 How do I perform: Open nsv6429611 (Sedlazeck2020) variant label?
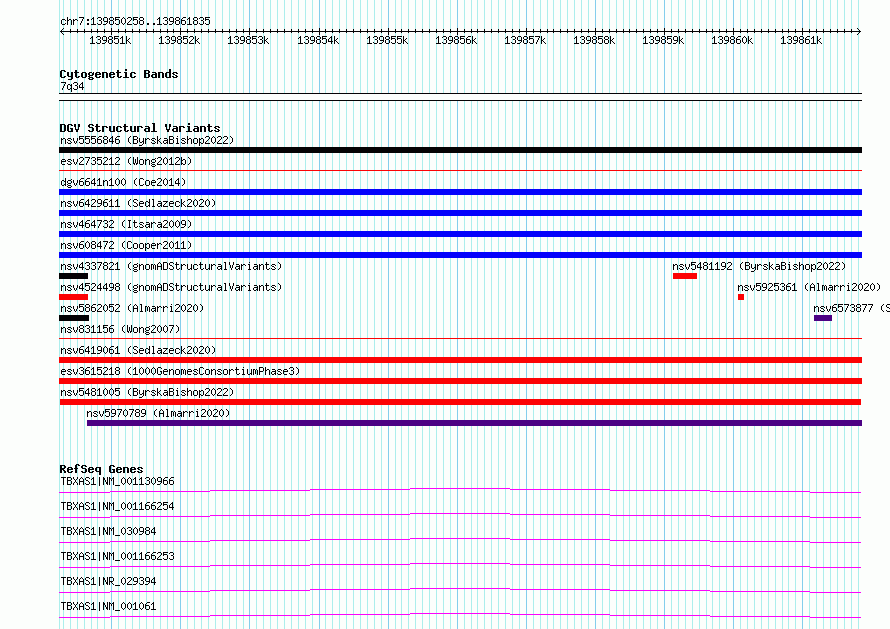(138, 203)
